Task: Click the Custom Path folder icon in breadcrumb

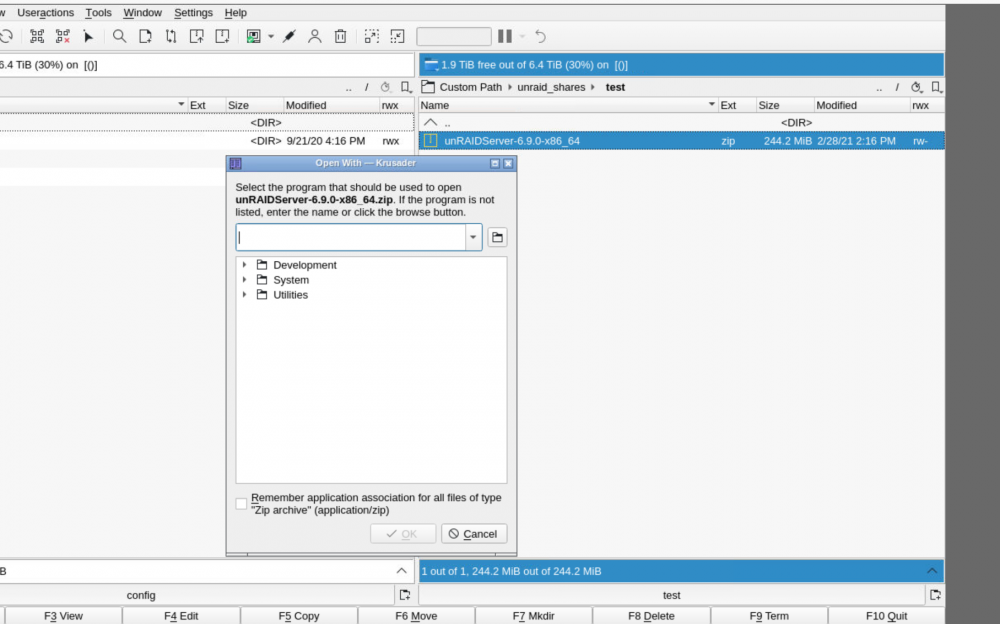Action: (x=428, y=87)
